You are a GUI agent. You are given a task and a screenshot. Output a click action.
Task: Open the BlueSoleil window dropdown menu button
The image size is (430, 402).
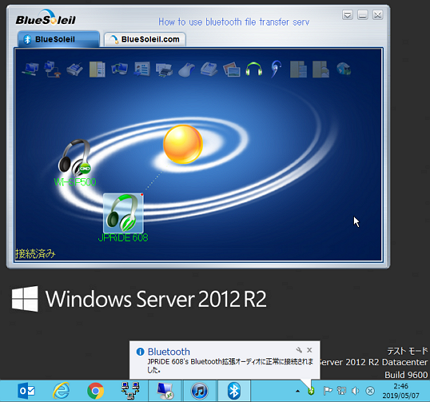pyautogui.click(x=347, y=15)
